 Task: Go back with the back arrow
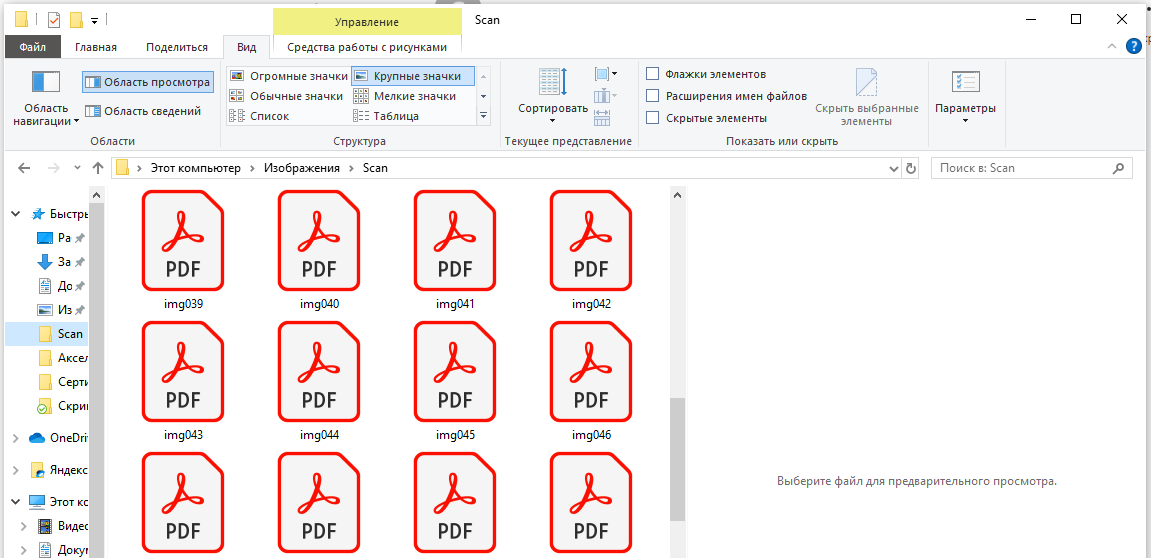(24, 168)
